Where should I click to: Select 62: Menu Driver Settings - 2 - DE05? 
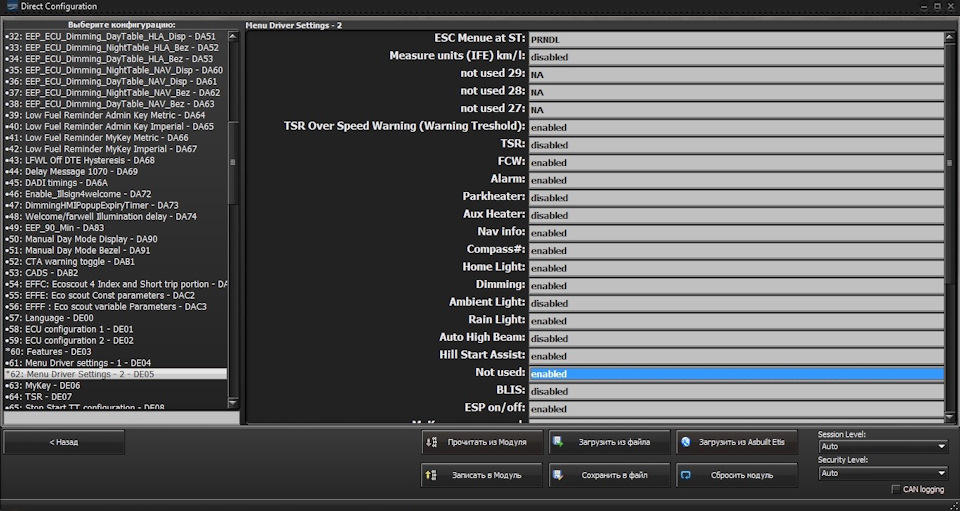[x=115, y=374]
